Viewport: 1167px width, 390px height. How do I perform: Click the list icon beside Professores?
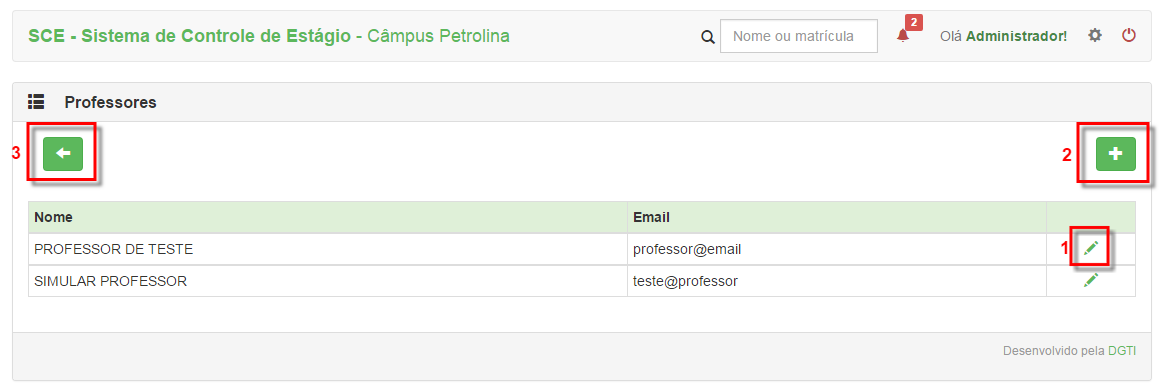[x=36, y=102]
